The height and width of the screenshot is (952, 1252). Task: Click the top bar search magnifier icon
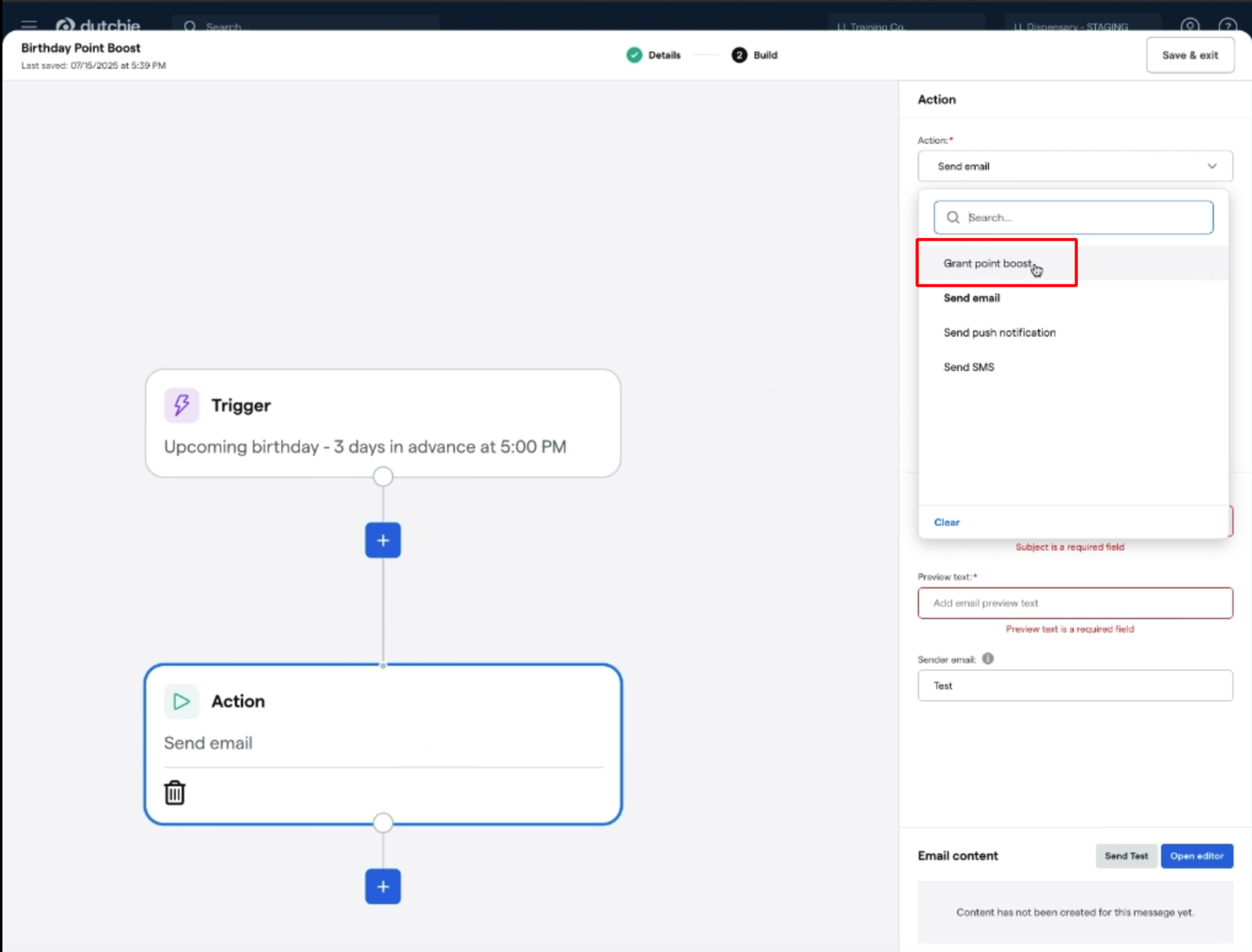click(x=190, y=26)
